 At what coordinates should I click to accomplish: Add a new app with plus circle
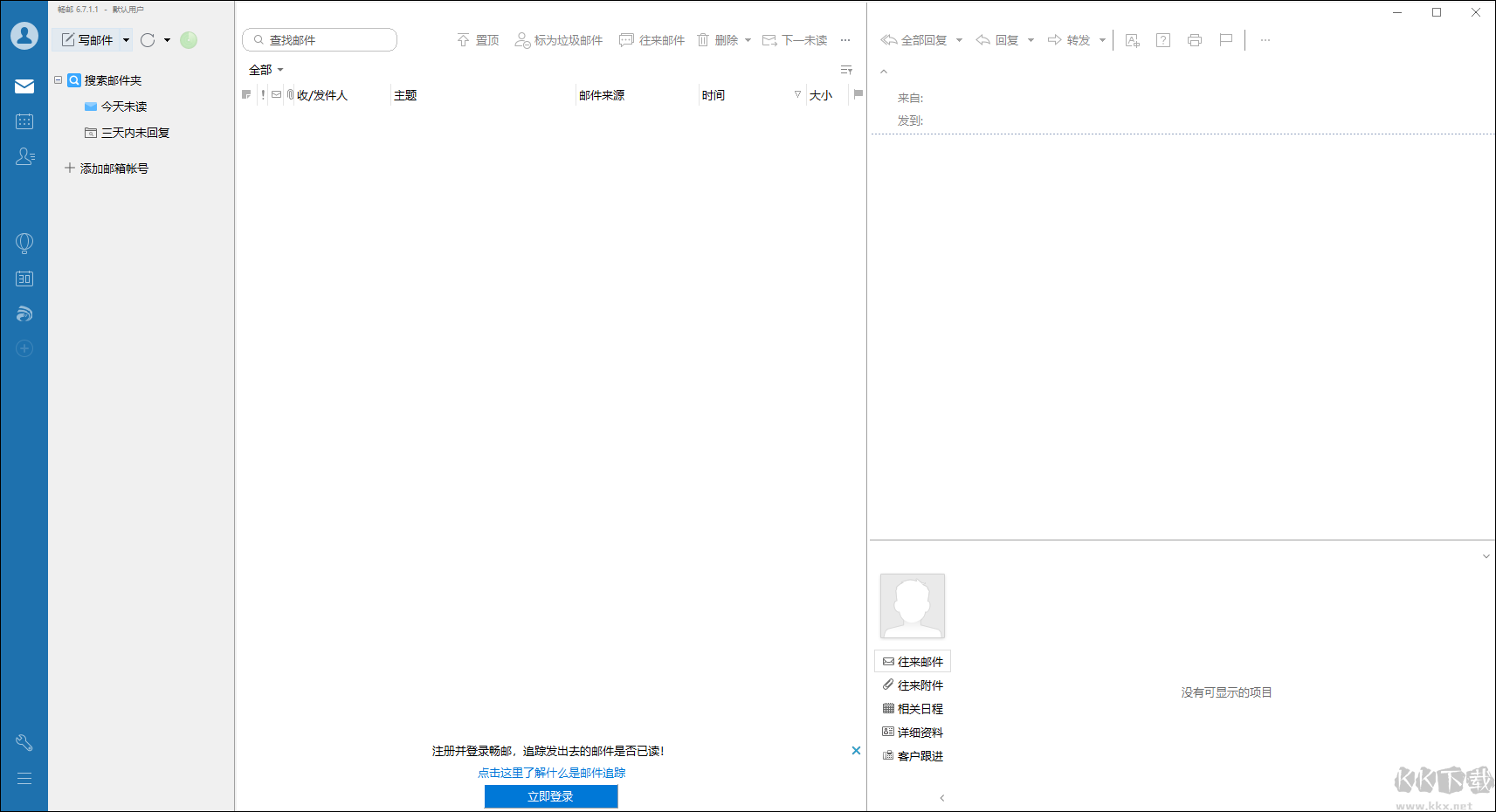24,348
